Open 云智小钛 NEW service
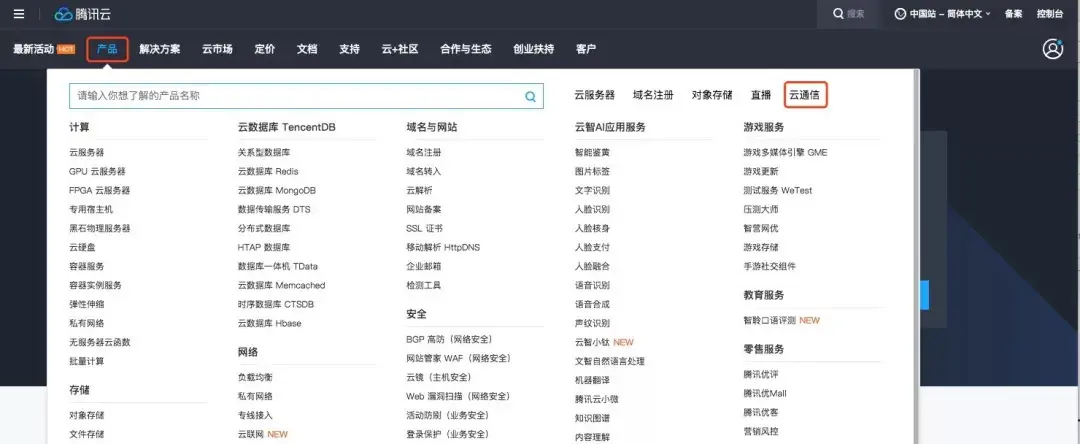1080x444 pixels. coord(604,341)
